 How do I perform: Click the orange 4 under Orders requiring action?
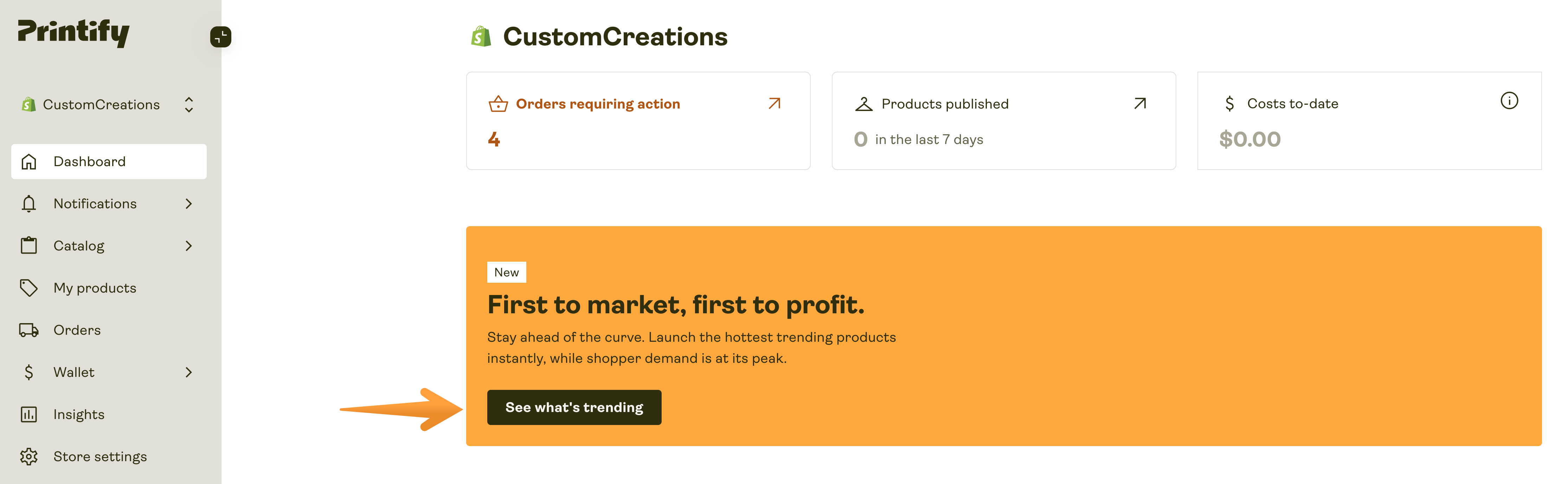point(494,139)
